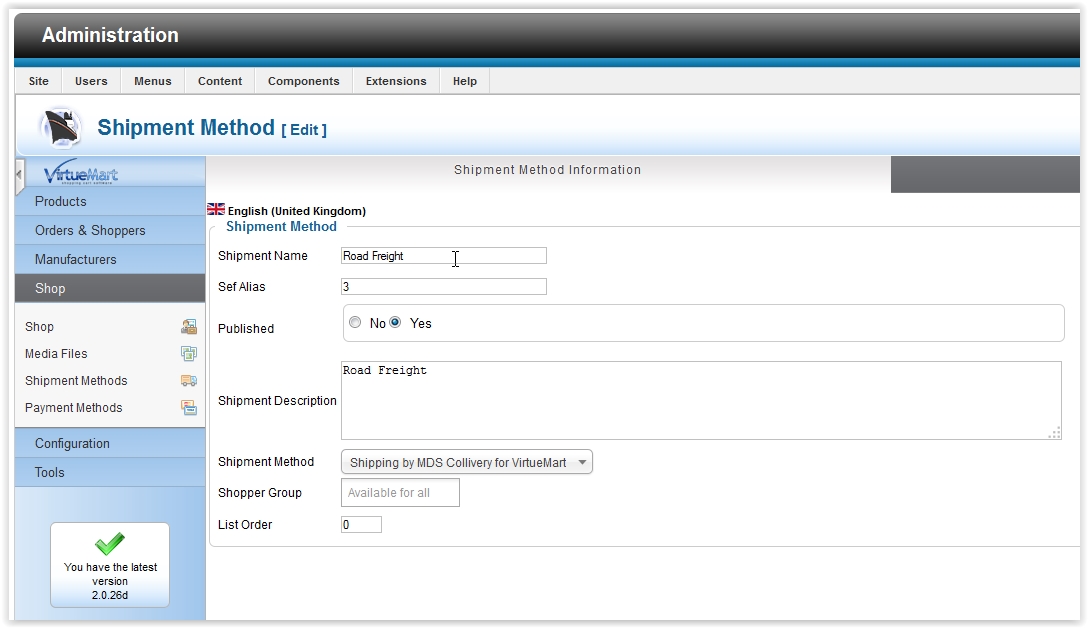Select the No radio button for Published
The image size is (1088, 628).
click(355, 323)
